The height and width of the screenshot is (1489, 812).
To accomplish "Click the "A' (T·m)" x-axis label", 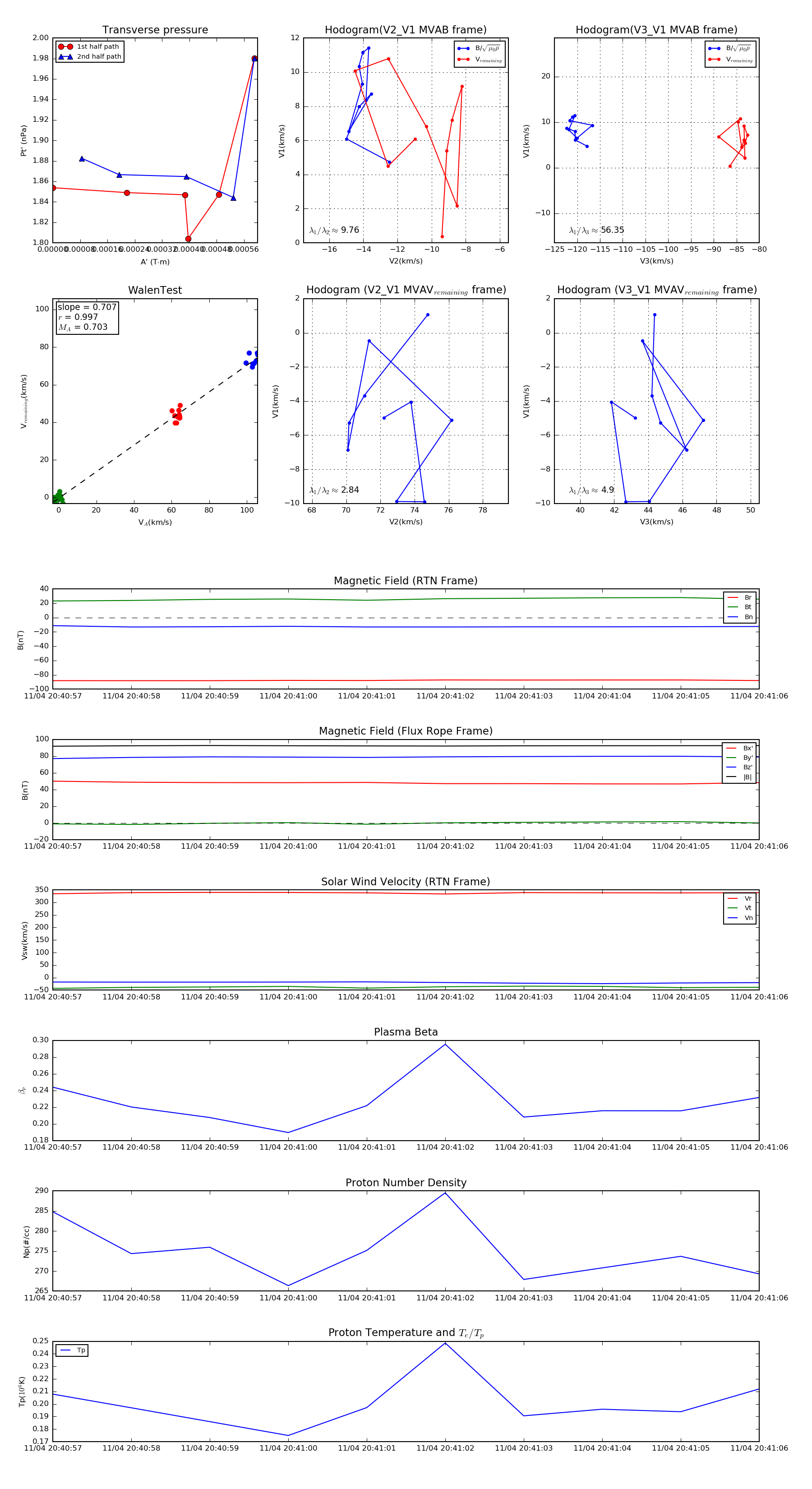I will [155, 262].
